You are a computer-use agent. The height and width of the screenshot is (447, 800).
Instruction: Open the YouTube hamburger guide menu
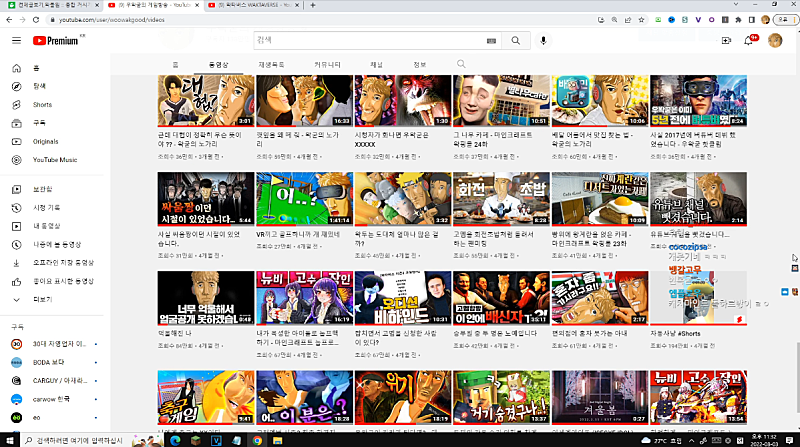16,40
